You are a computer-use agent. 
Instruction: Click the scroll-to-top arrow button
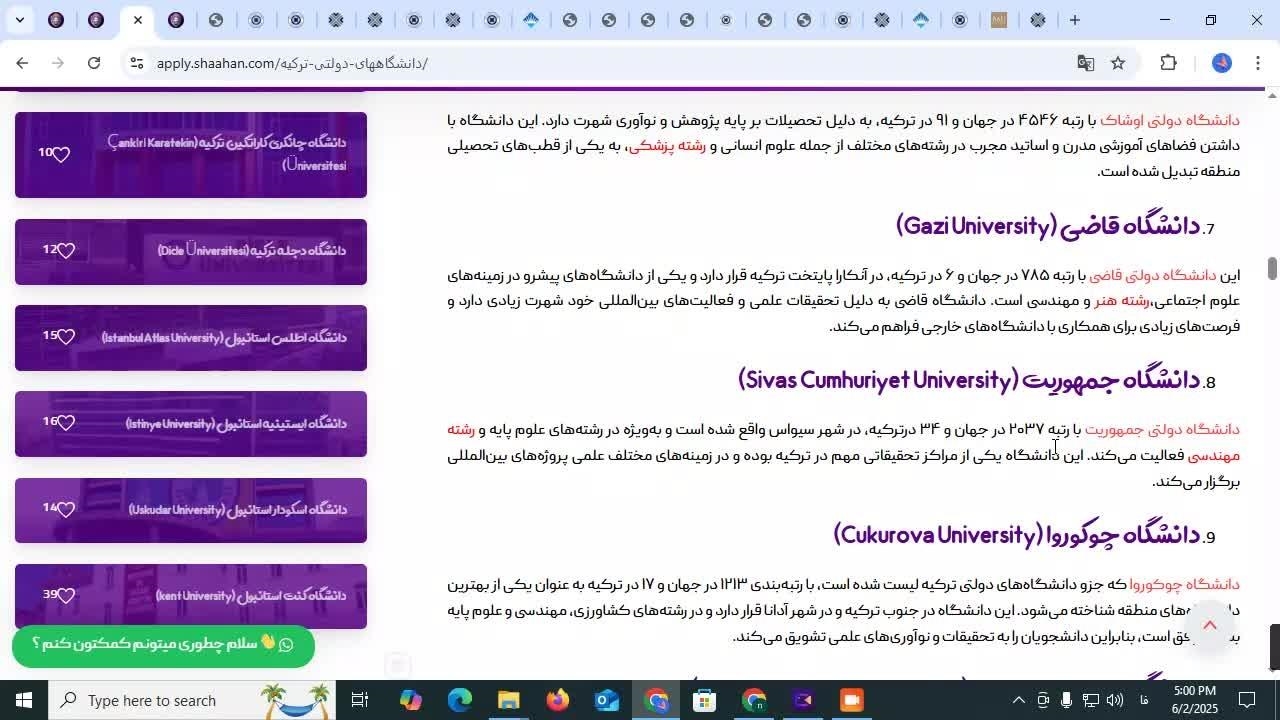1209,626
